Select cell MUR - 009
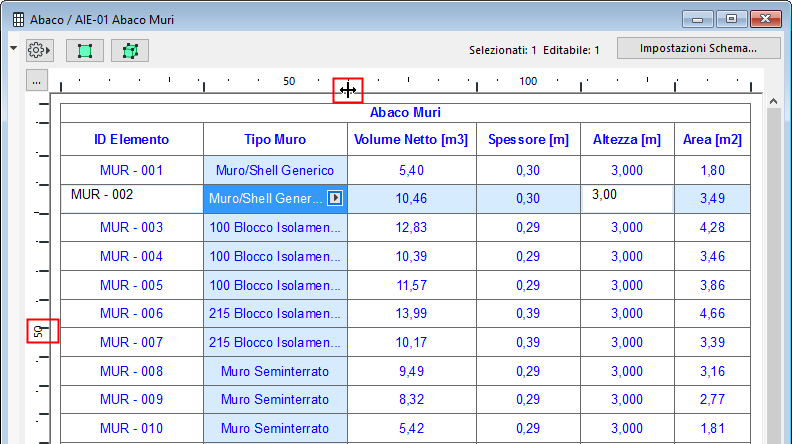Image resolution: width=792 pixels, height=444 pixels. [x=132, y=399]
